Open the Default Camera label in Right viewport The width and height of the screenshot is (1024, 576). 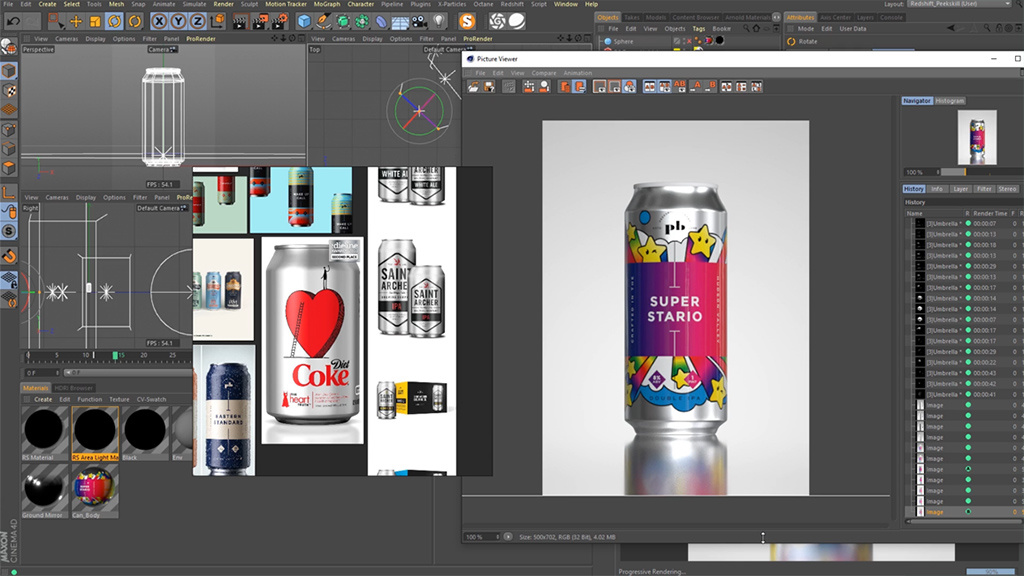[x=161, y=208]
